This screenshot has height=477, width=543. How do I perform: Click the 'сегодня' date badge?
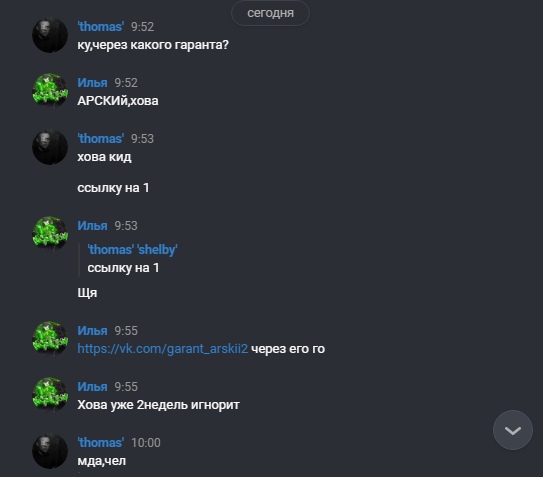(x=270, y=13)
